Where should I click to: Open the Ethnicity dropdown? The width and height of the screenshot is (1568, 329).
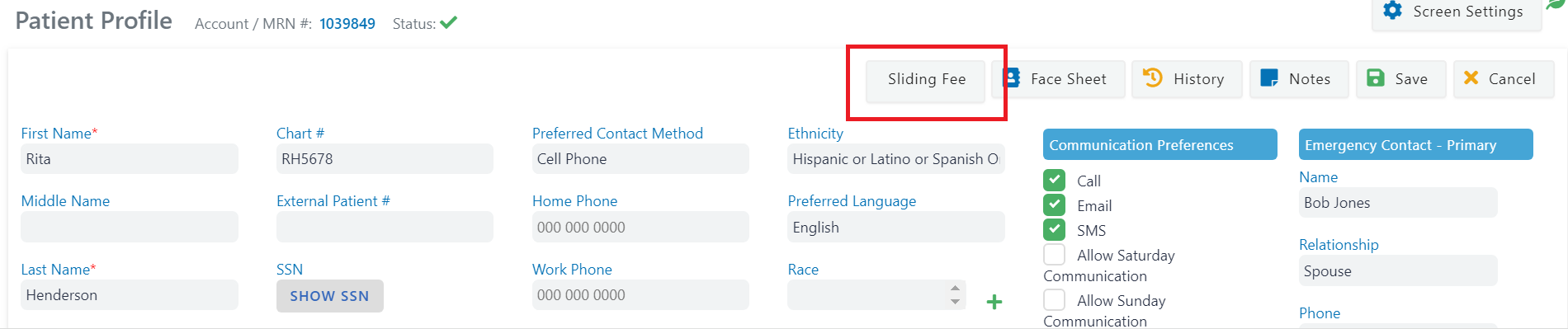[896, 159]
